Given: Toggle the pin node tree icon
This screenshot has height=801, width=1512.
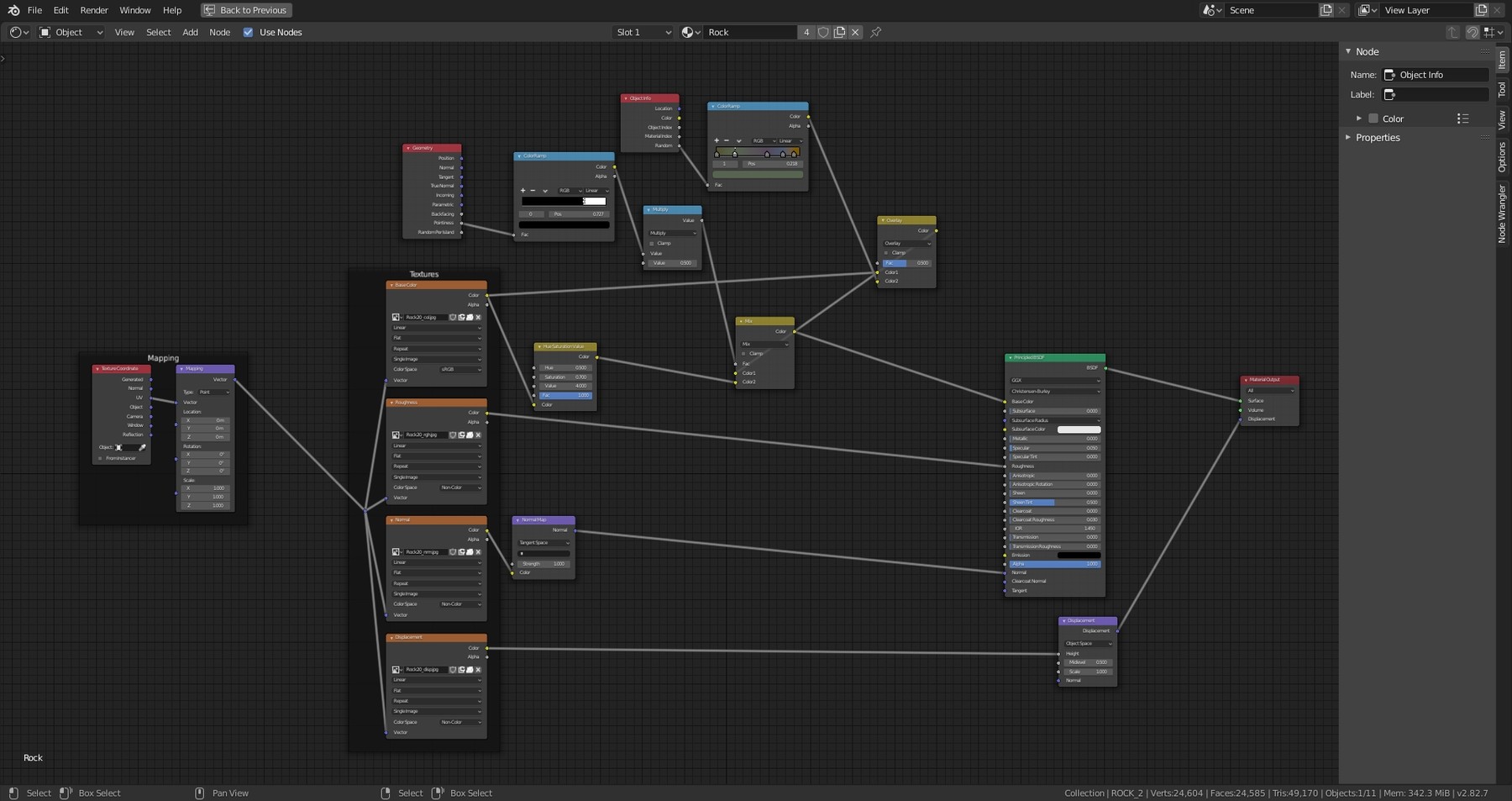Looking at the screenshot, I should click(x=876, y=32).
